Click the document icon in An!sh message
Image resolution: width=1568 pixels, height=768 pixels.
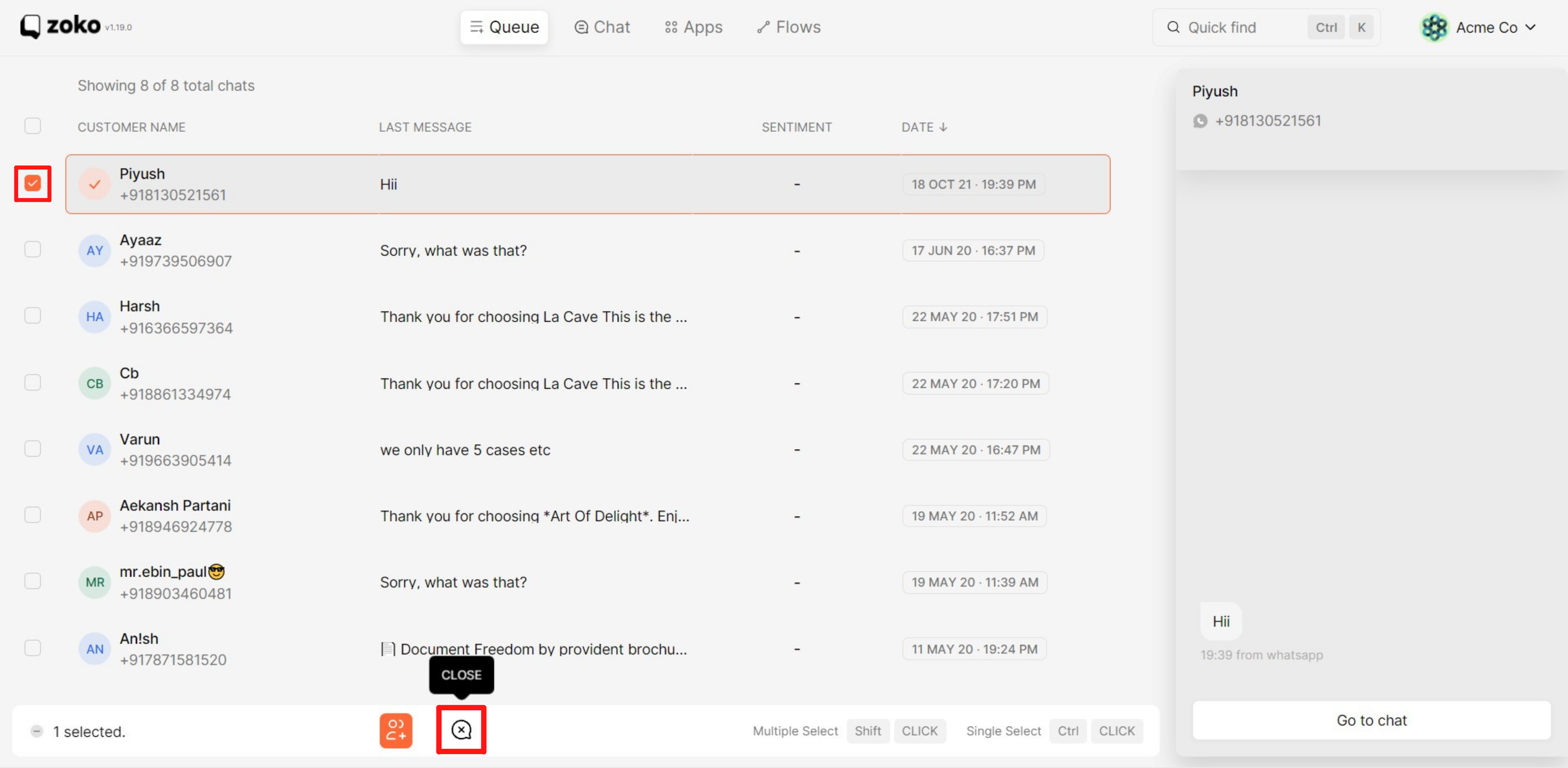tap(388, 649)
